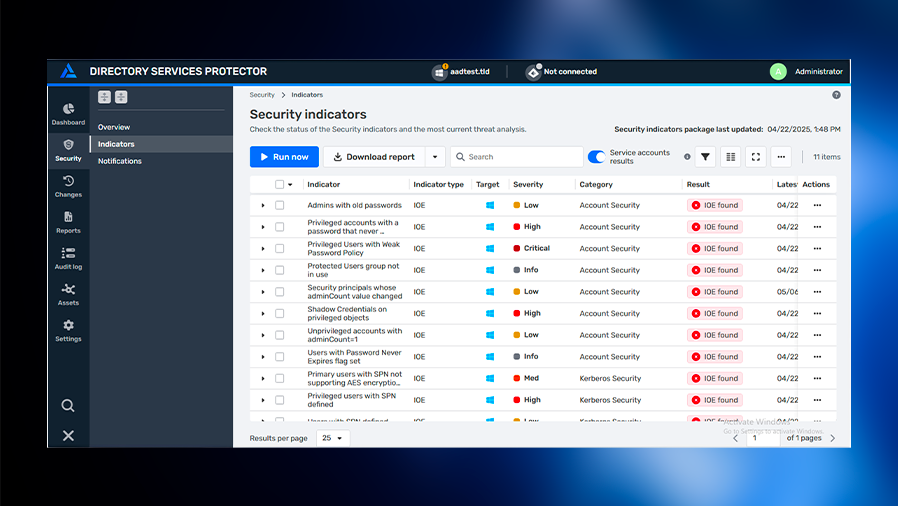The height and width of the screenshot is (506, 898).
Task: Open the Download report dropdown arrow
Action: pyautogui.click(x=434, y=157)
